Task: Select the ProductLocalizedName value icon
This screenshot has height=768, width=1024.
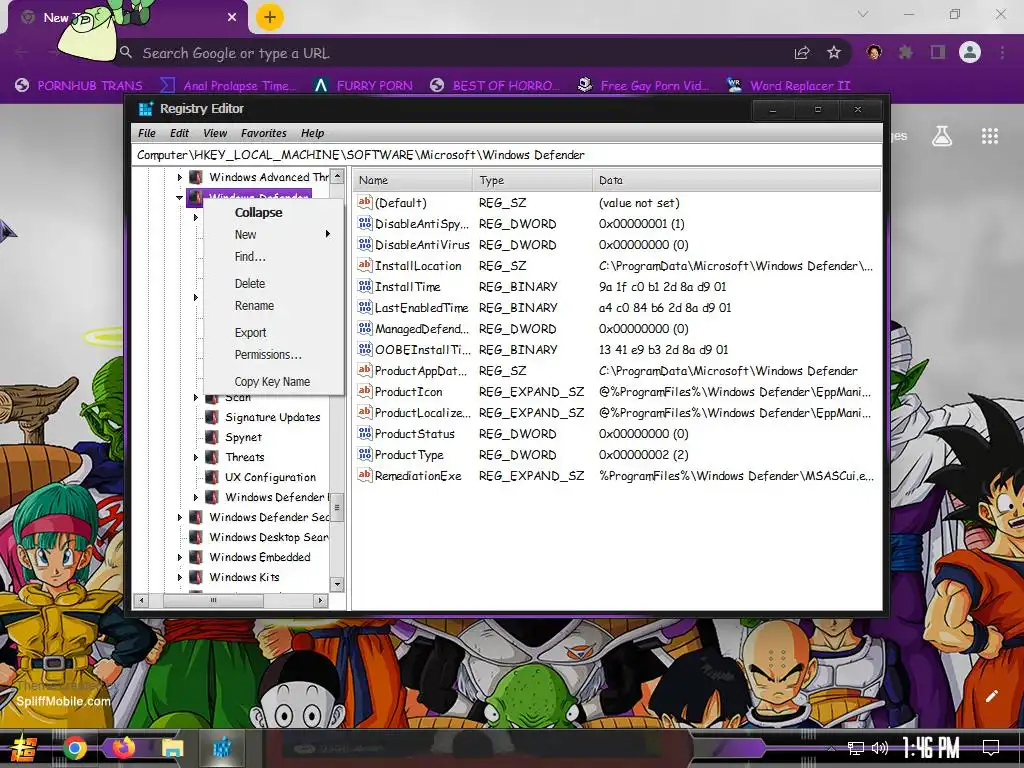Action: pos(364,412)
